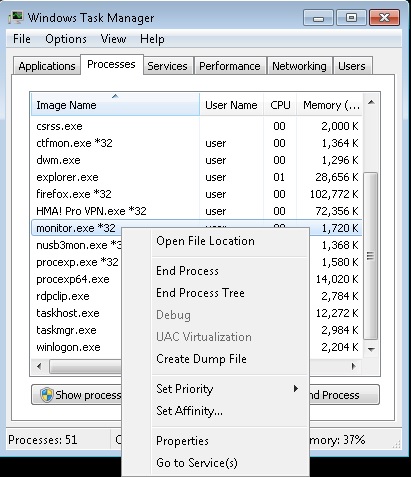The width and height of the screenshot is (411, 477).
Task: Click the Set Priority submenu arrow
Action: (x=295, y=389)
